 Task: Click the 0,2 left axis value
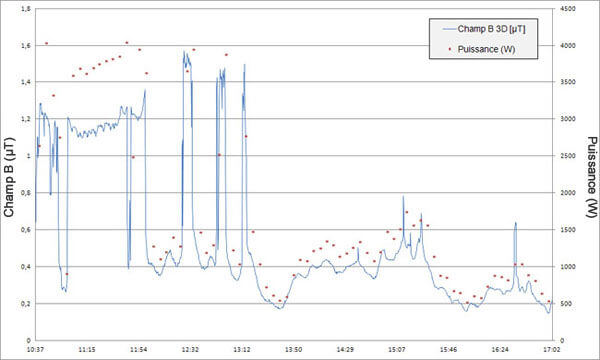[26, 303]
